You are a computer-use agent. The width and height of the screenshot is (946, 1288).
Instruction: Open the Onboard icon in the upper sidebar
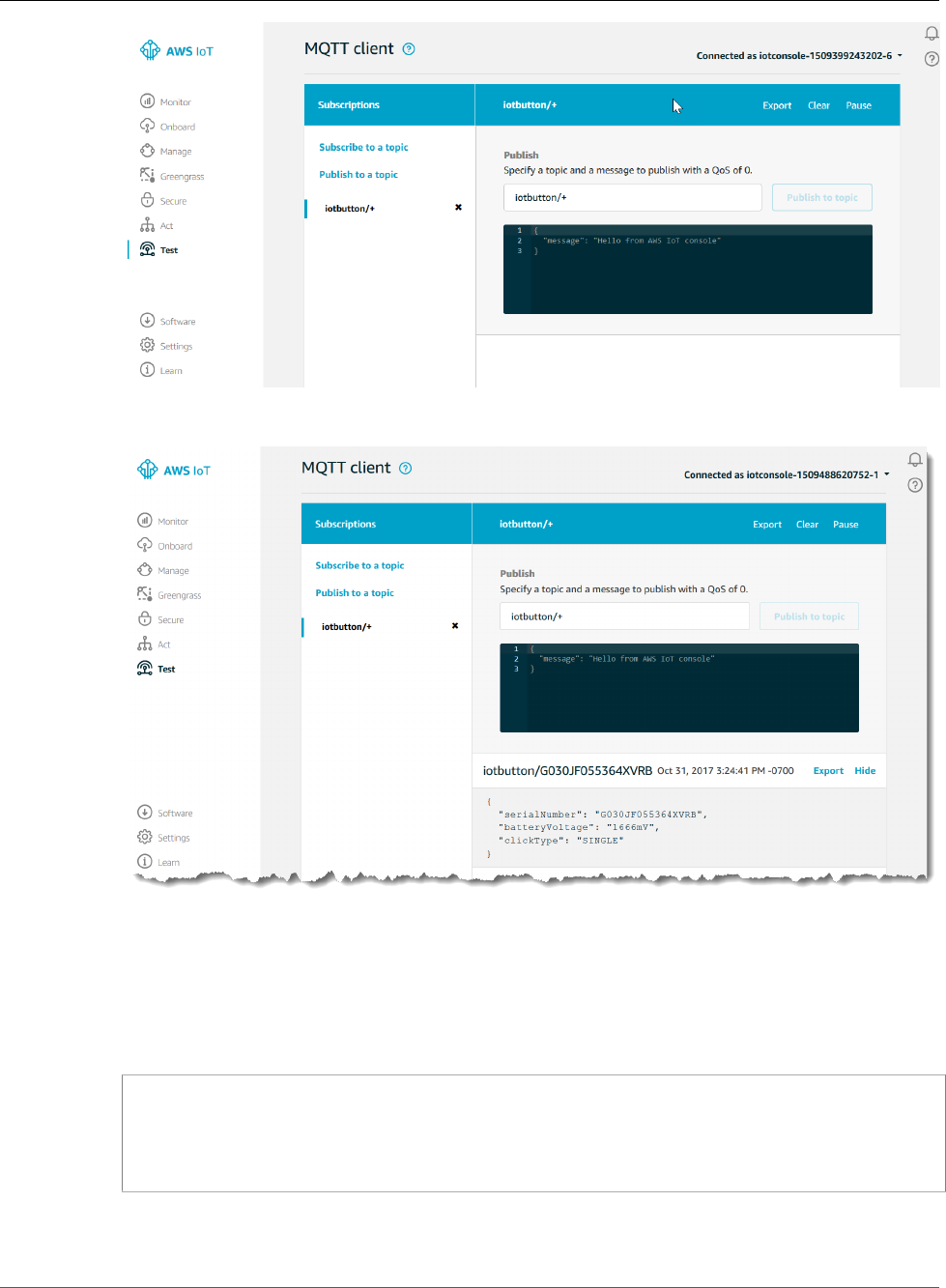(x=147, y=126)
